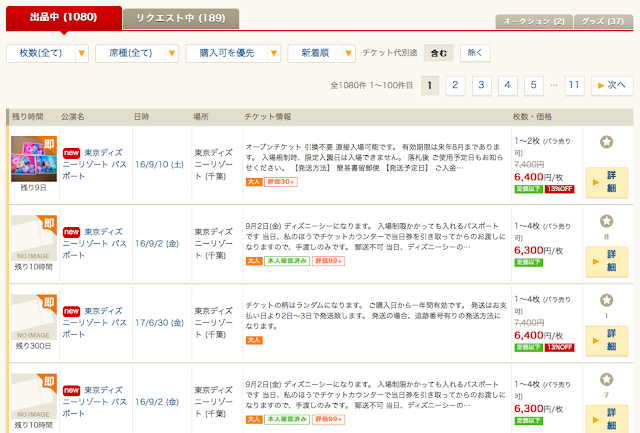Image resolution: width=640 pixels, height=433 pixels.
Task: Click 公演名 column header
Action: click(73, 117)
